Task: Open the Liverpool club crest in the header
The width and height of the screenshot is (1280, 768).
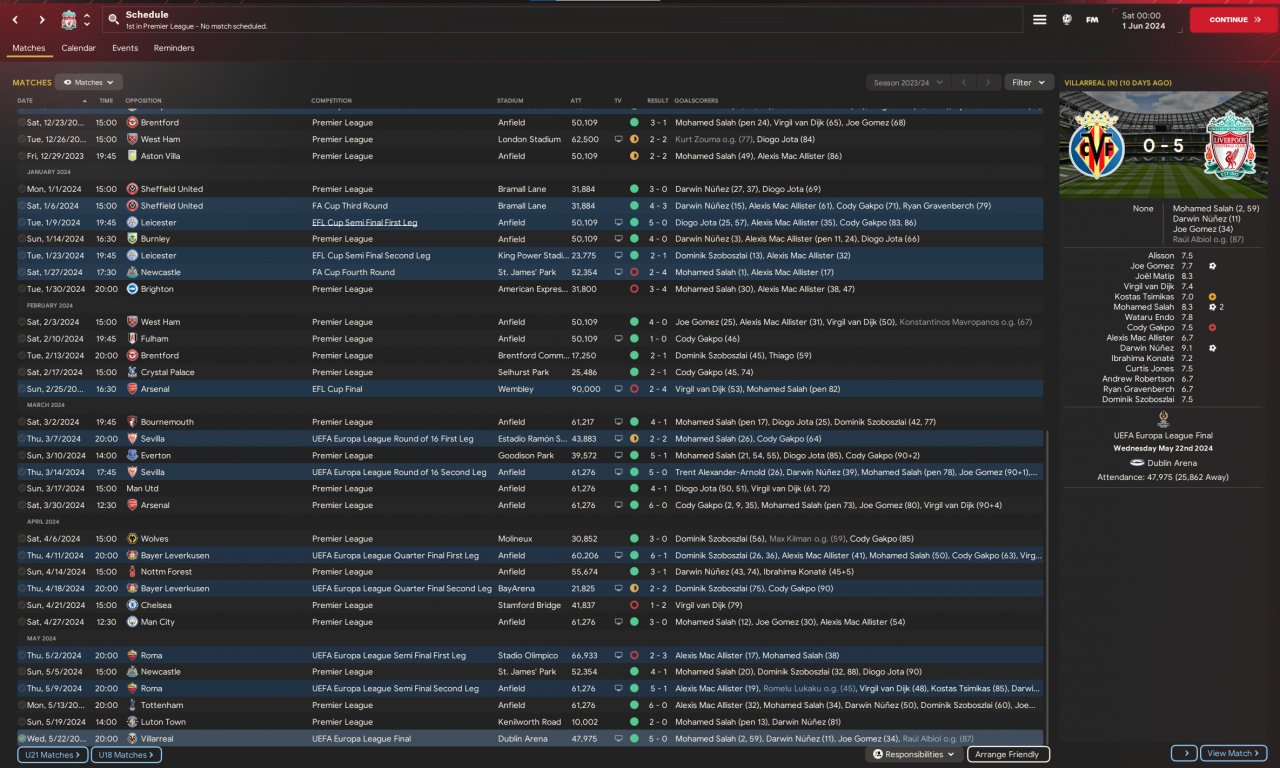Action: point(69,20)
